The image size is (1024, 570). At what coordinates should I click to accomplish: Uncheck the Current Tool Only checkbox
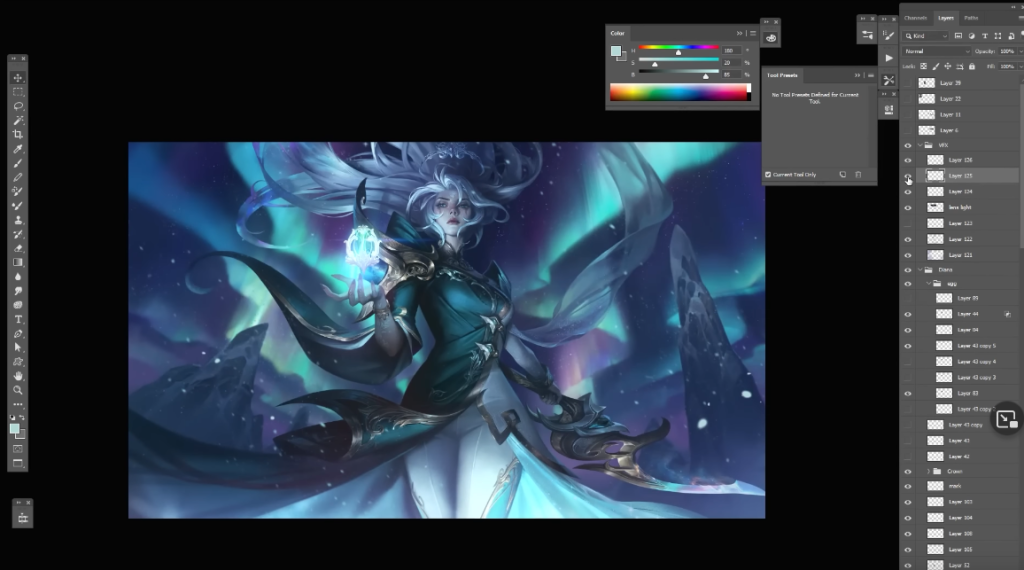(768, 174)
